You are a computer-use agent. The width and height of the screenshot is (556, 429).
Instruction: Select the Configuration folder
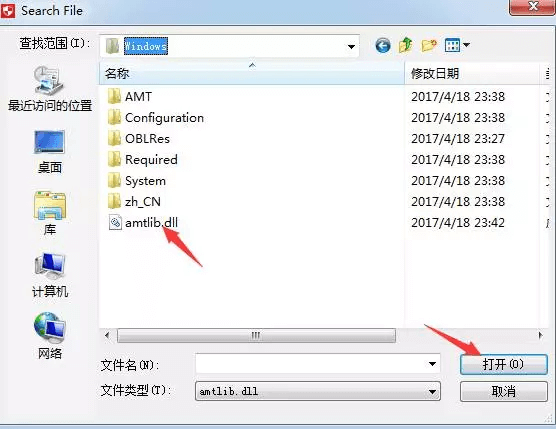[x=156, y=118]
